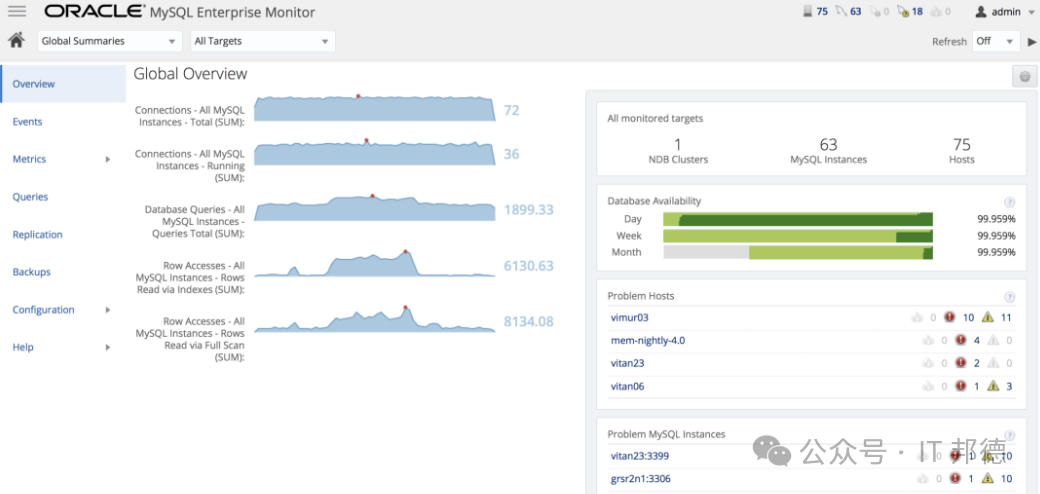Click critical alert icon for vitan23 host
The height and width of the screenshot is (494, 1040).
coord(960,363)
